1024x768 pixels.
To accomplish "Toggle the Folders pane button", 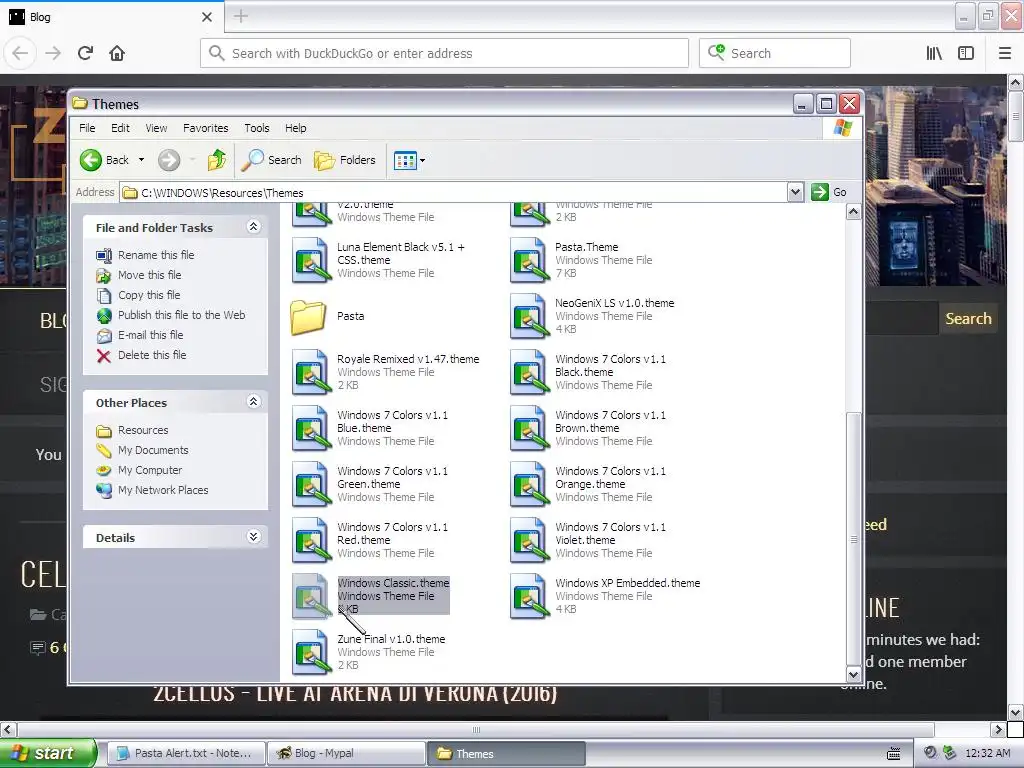I will coord(345,160).
